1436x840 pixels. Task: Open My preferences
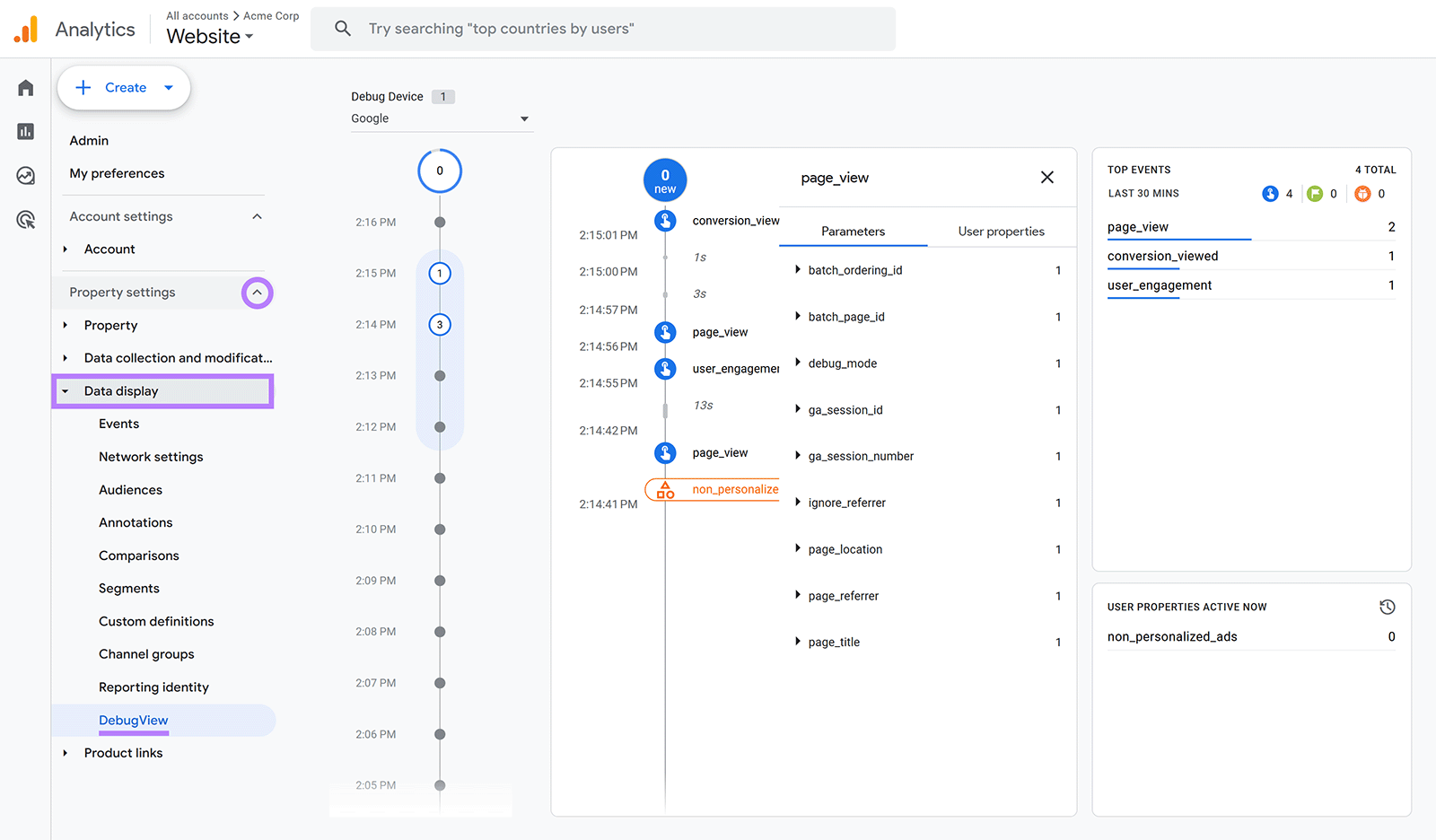click(x=118, y=173)
